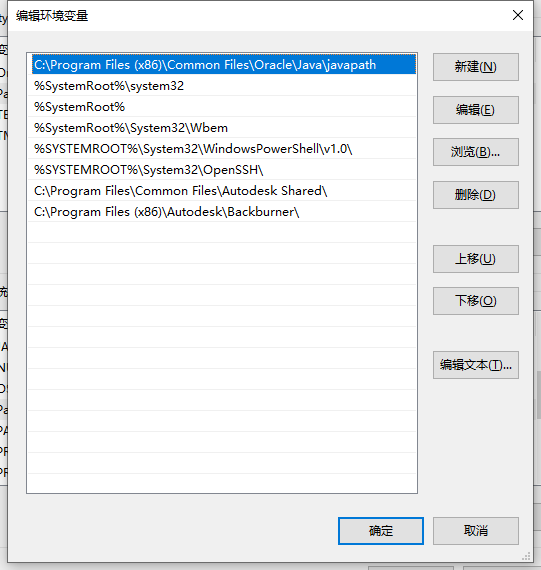Click the first empty row below Backburner
Image resolution: width=541 pixels, height=570 pixels.
(222, 233)
